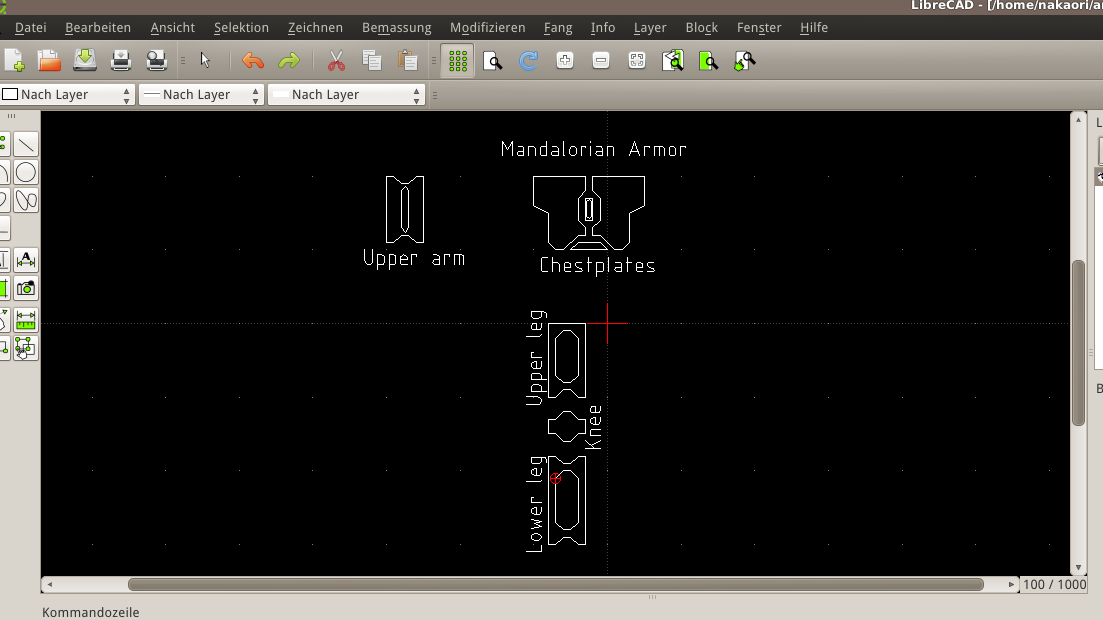Screen dimensions: 1103x620
Task: Open the Selektion menu
Action: 241,27
